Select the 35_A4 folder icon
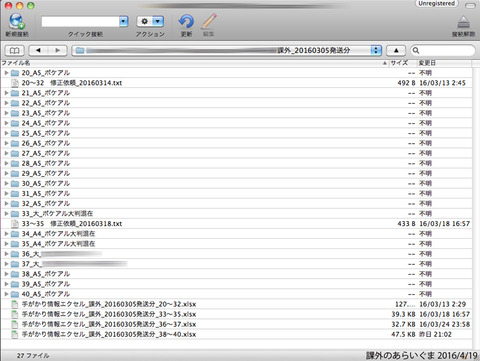 coord(15,244)
